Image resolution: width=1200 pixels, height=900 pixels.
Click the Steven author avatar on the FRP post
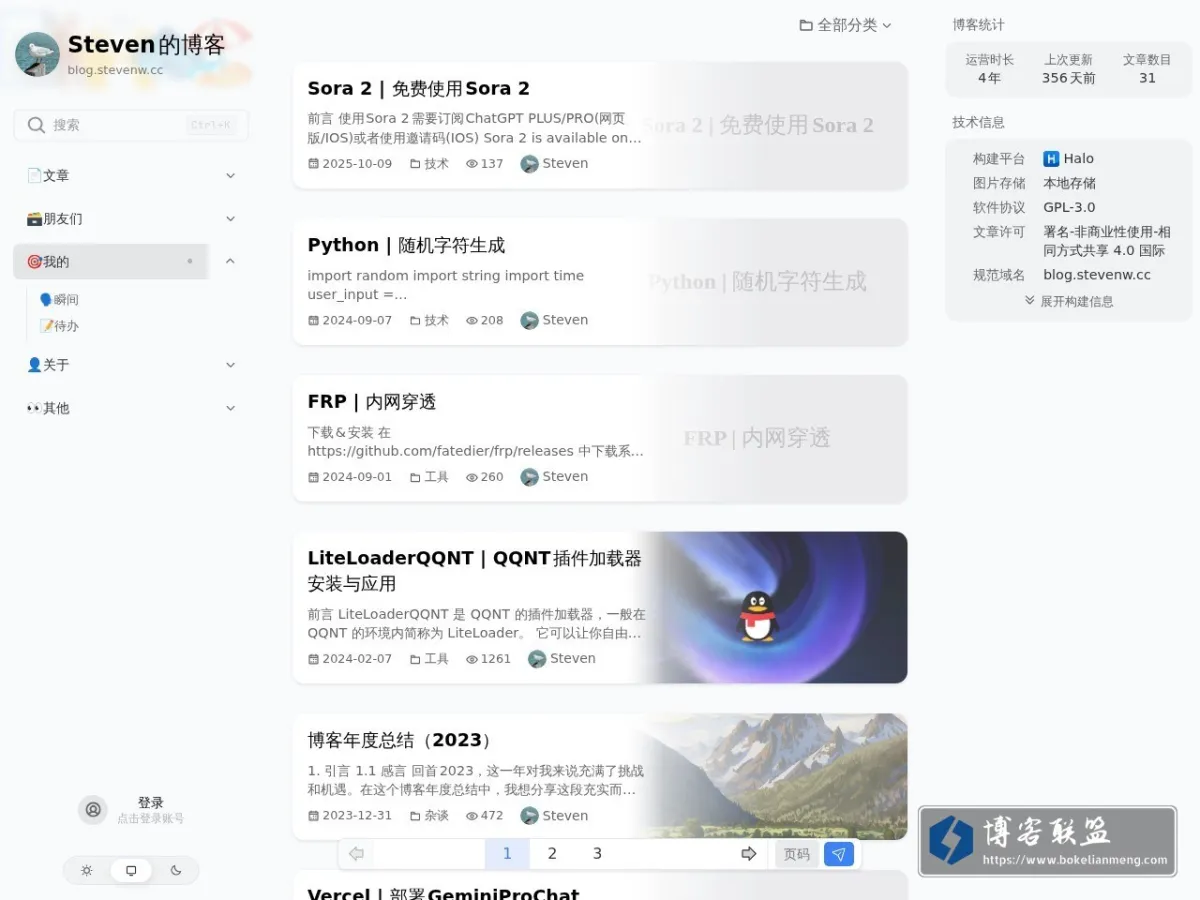[530, 477]
